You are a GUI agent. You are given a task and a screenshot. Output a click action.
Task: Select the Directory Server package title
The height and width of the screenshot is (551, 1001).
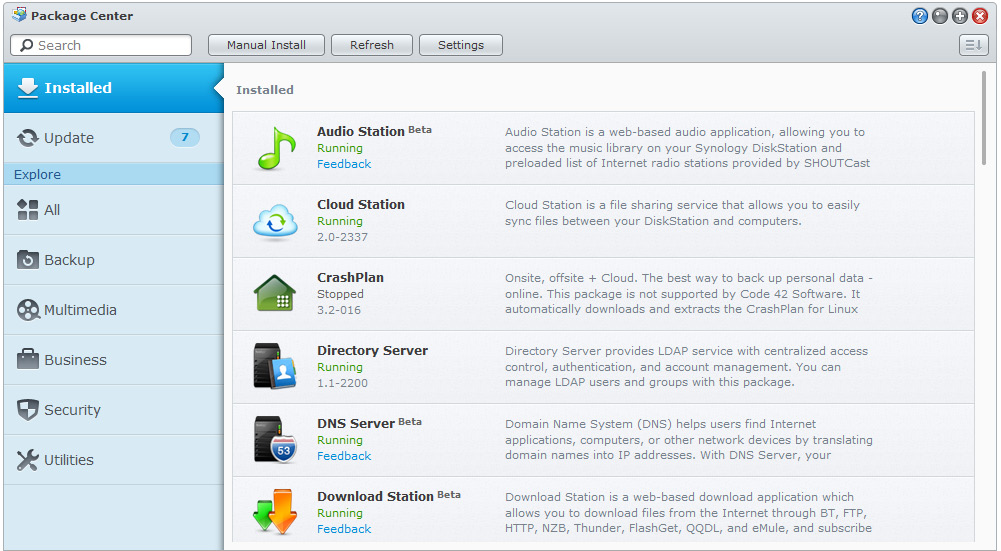[x=373, y=351]
